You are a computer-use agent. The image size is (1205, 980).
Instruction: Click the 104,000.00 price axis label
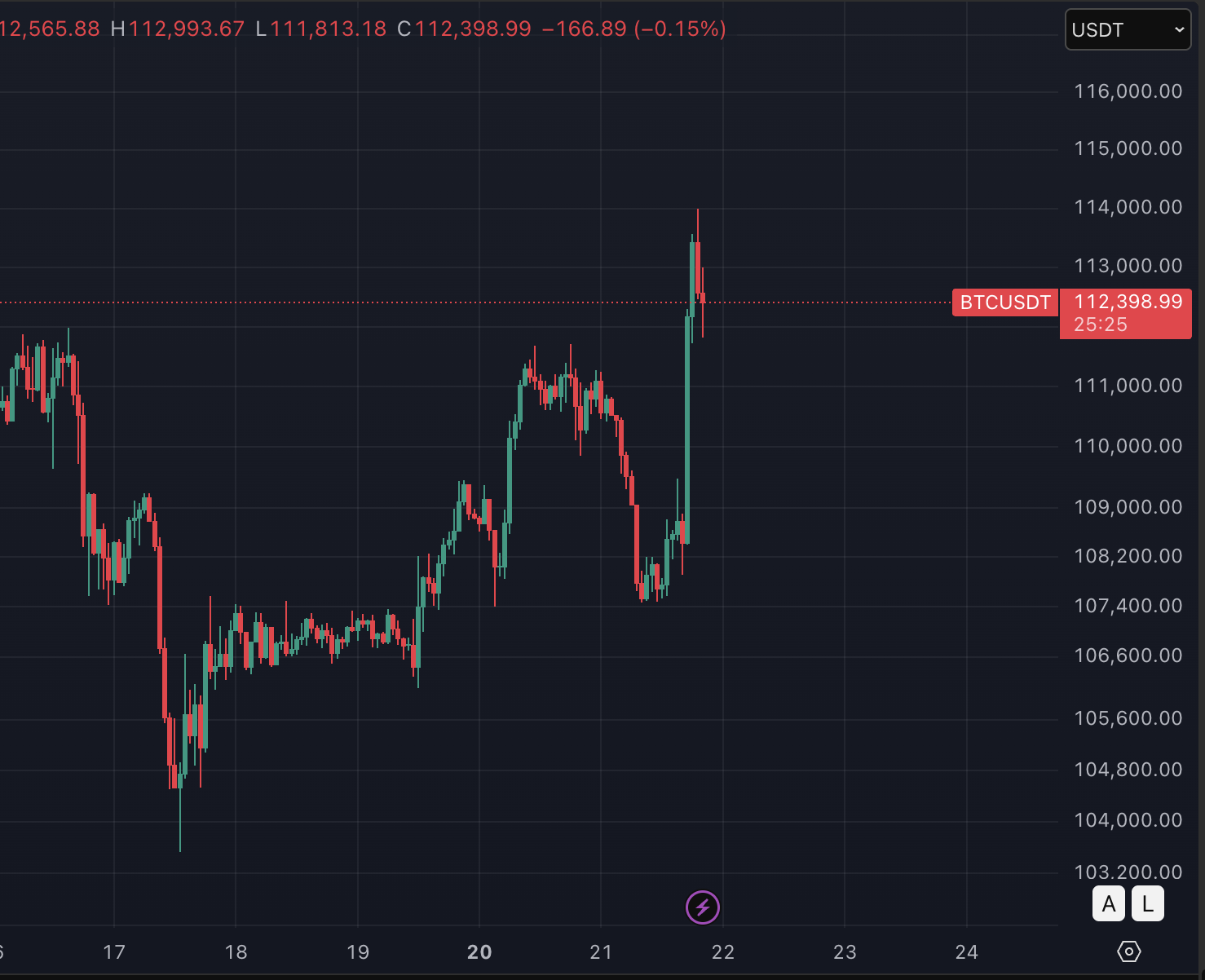1128,820
